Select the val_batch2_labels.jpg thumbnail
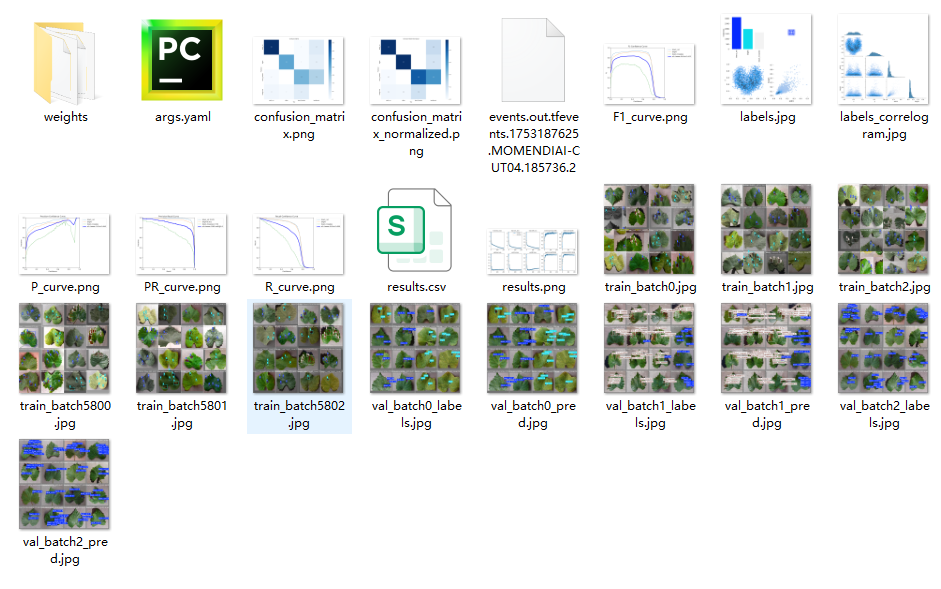The image size is (941, 589). point(883,348)
